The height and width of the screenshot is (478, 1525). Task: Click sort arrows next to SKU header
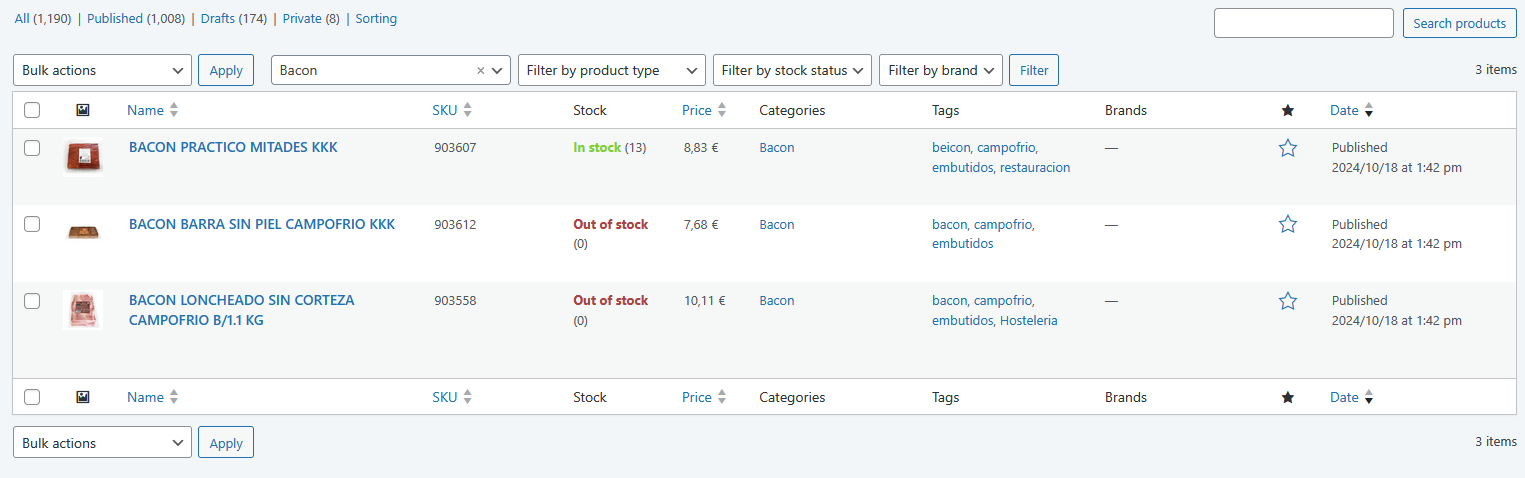point(467,111)
